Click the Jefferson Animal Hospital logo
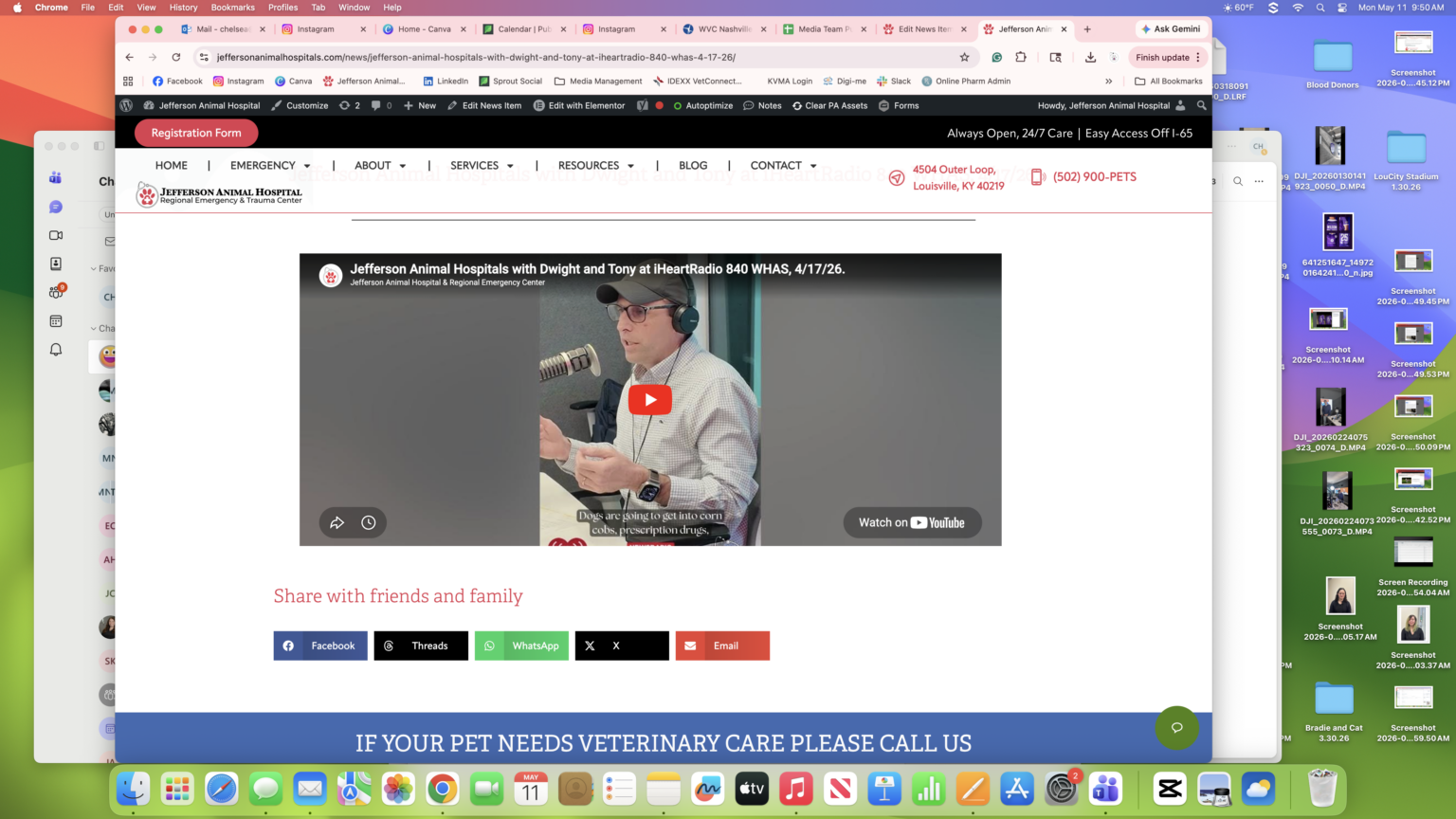 (219, 194)
